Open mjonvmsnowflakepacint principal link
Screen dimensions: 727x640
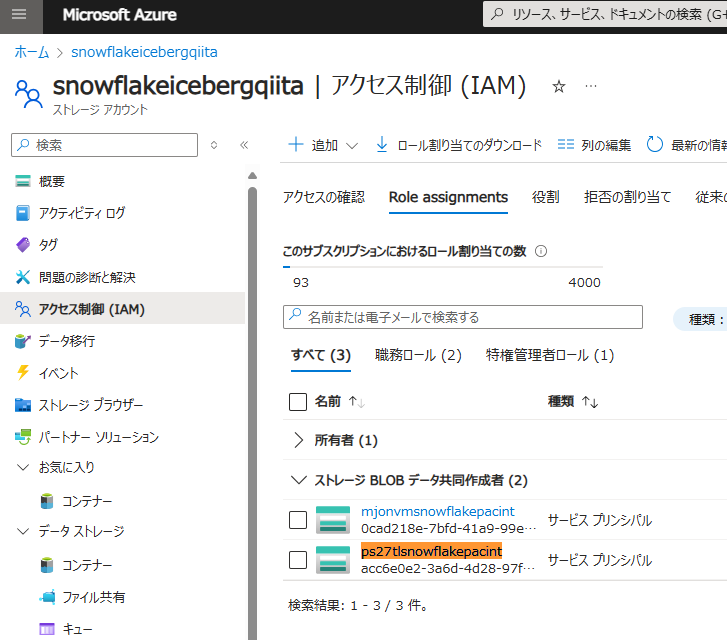(438, 511)
